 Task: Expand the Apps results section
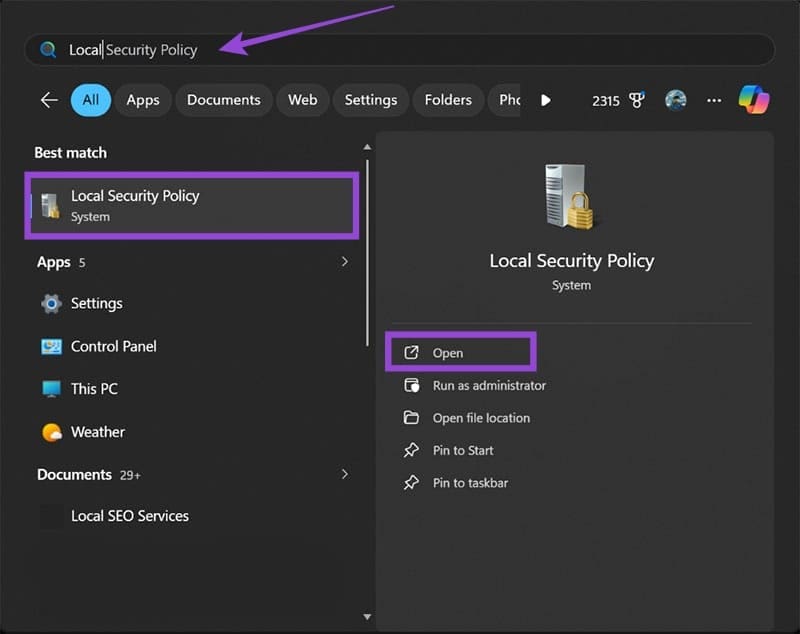coord(345,262)
